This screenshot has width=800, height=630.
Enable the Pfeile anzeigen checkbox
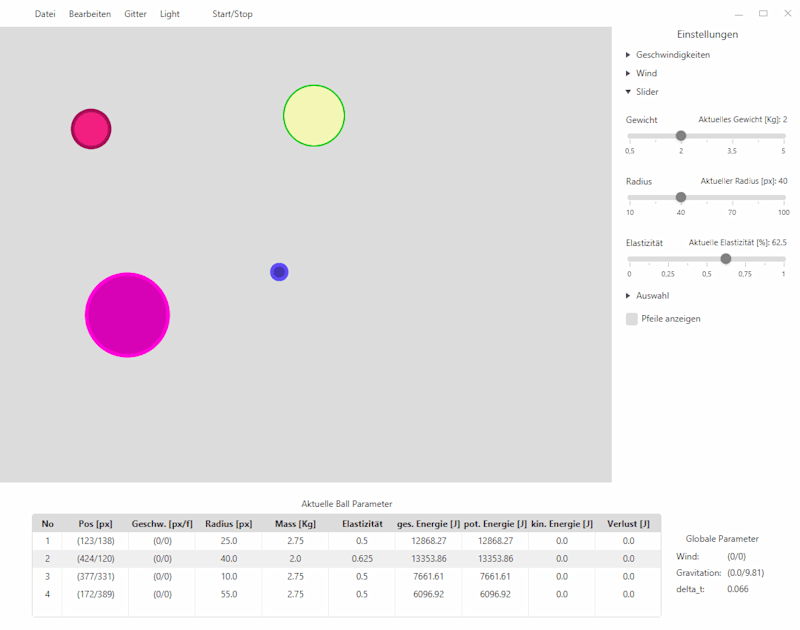point(632,319)
